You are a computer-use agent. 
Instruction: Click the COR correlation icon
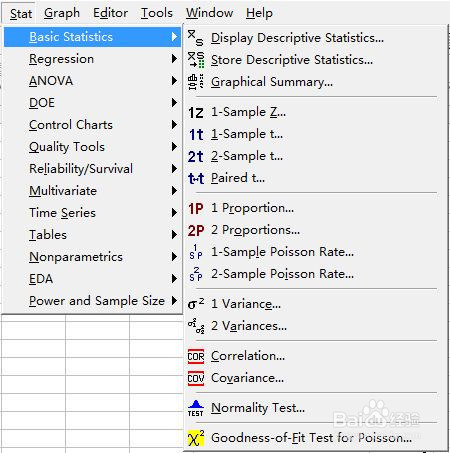click(x=196, y=356)
